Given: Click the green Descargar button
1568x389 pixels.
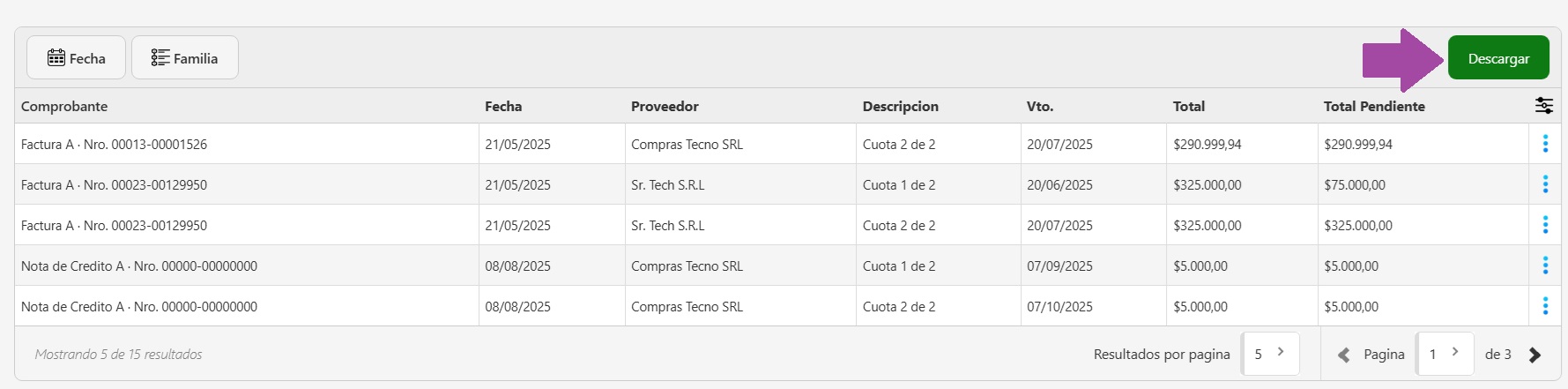Looking at the screenshot, I should click(1497, 58).
